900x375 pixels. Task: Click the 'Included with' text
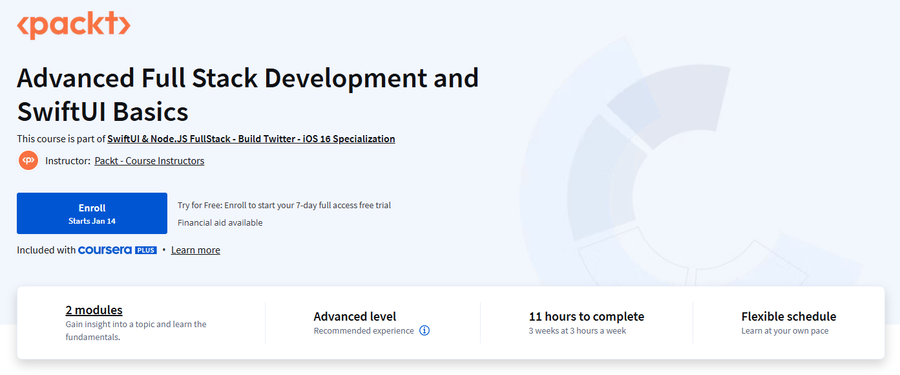(x=46, y=250)
